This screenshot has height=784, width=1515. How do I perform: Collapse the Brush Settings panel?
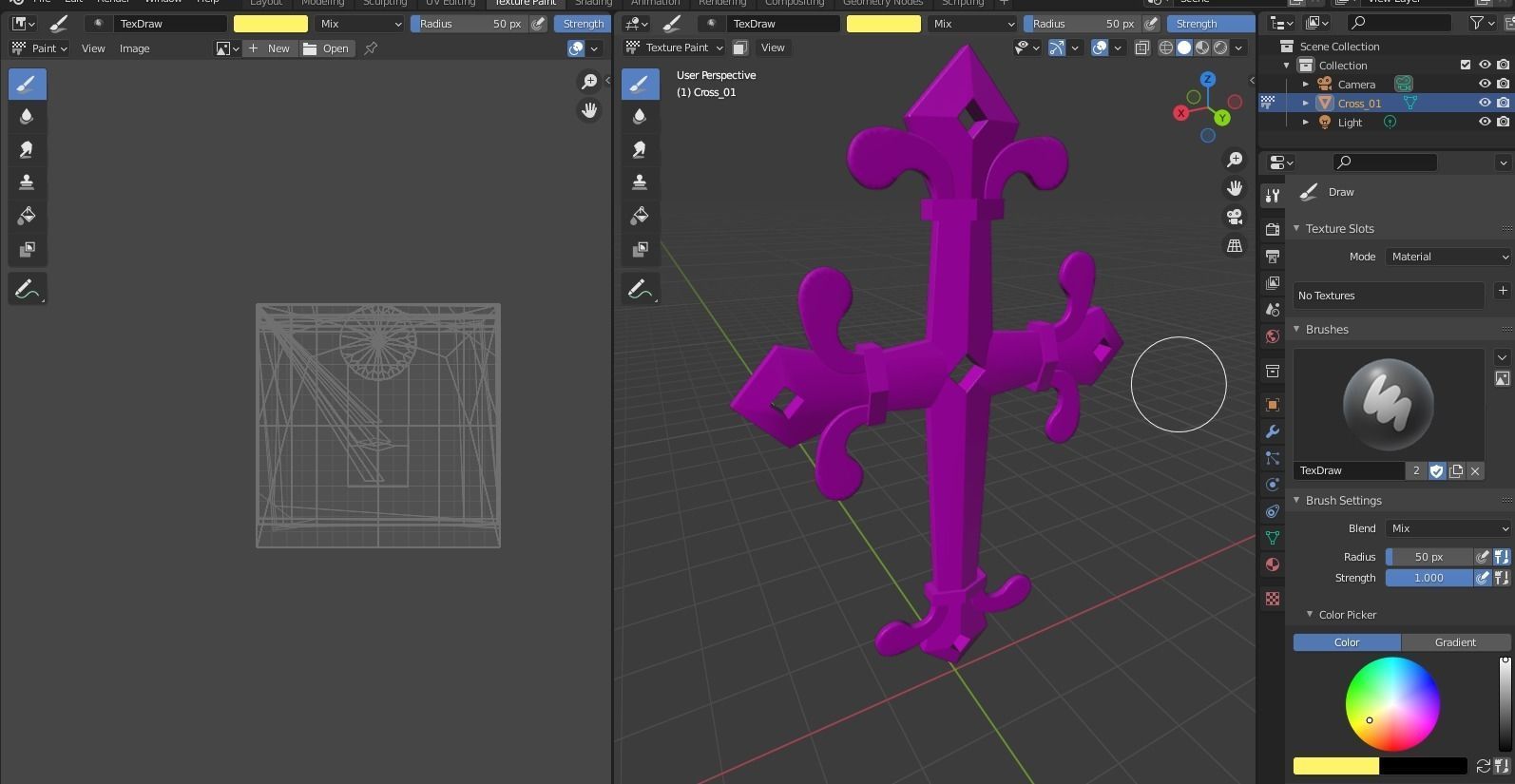coord(1296,500)
